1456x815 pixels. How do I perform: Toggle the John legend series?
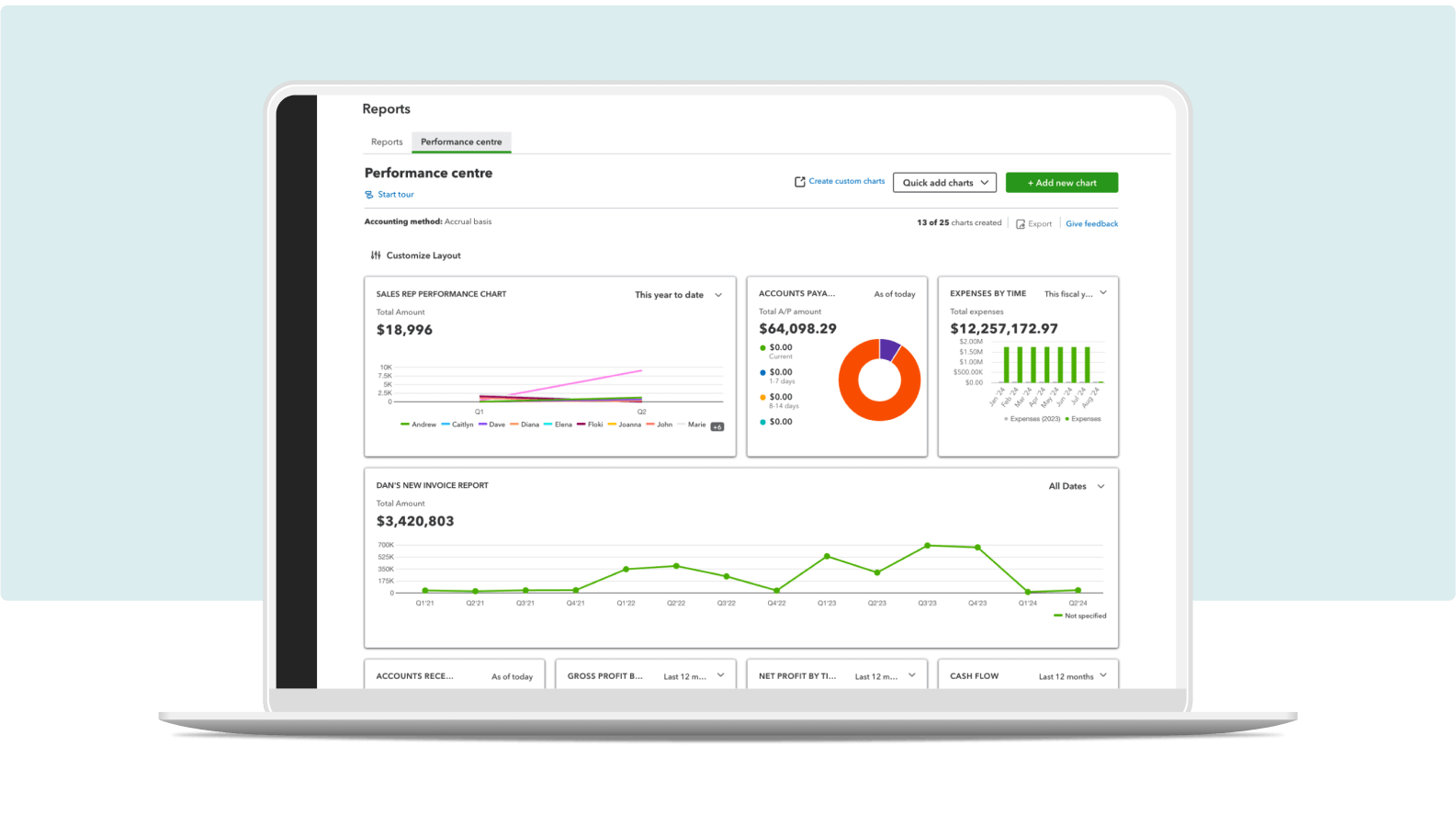(660, 424)
